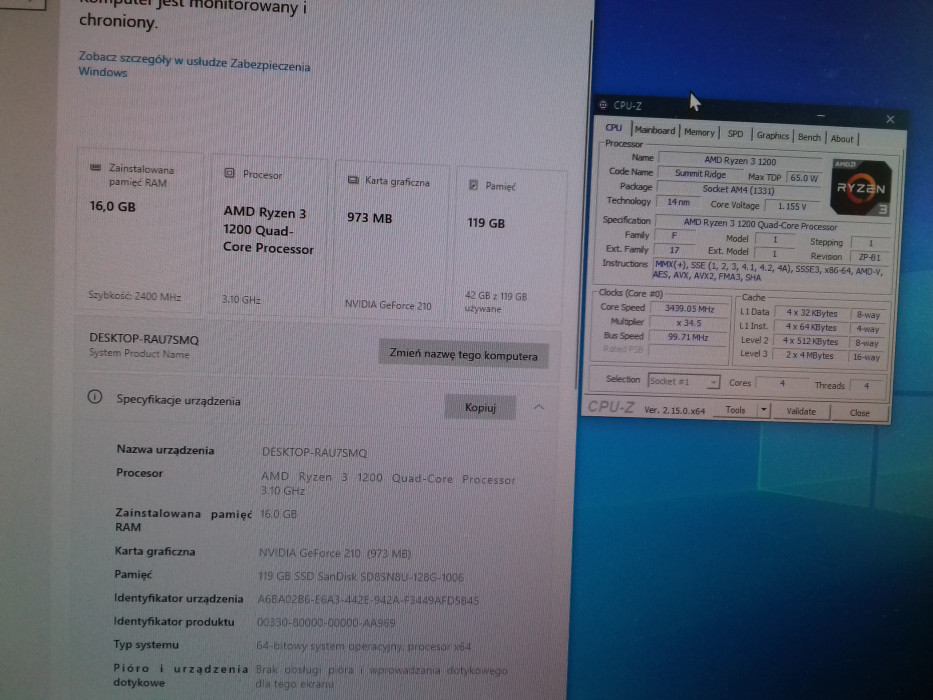
Task: Click the Core Speed value 3439.05 MHz
Action: tap(690, 308)
